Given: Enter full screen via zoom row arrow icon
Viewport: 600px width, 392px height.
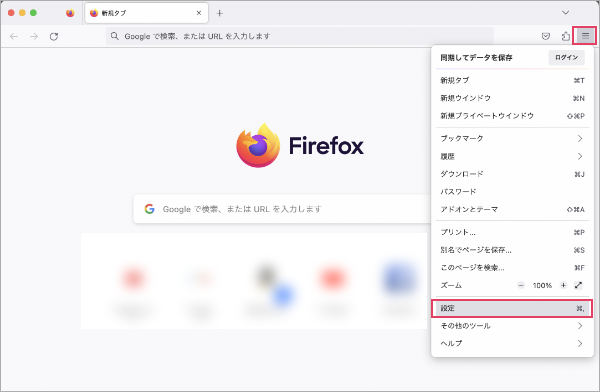Looking at the screenshot, I should [578, 285].
